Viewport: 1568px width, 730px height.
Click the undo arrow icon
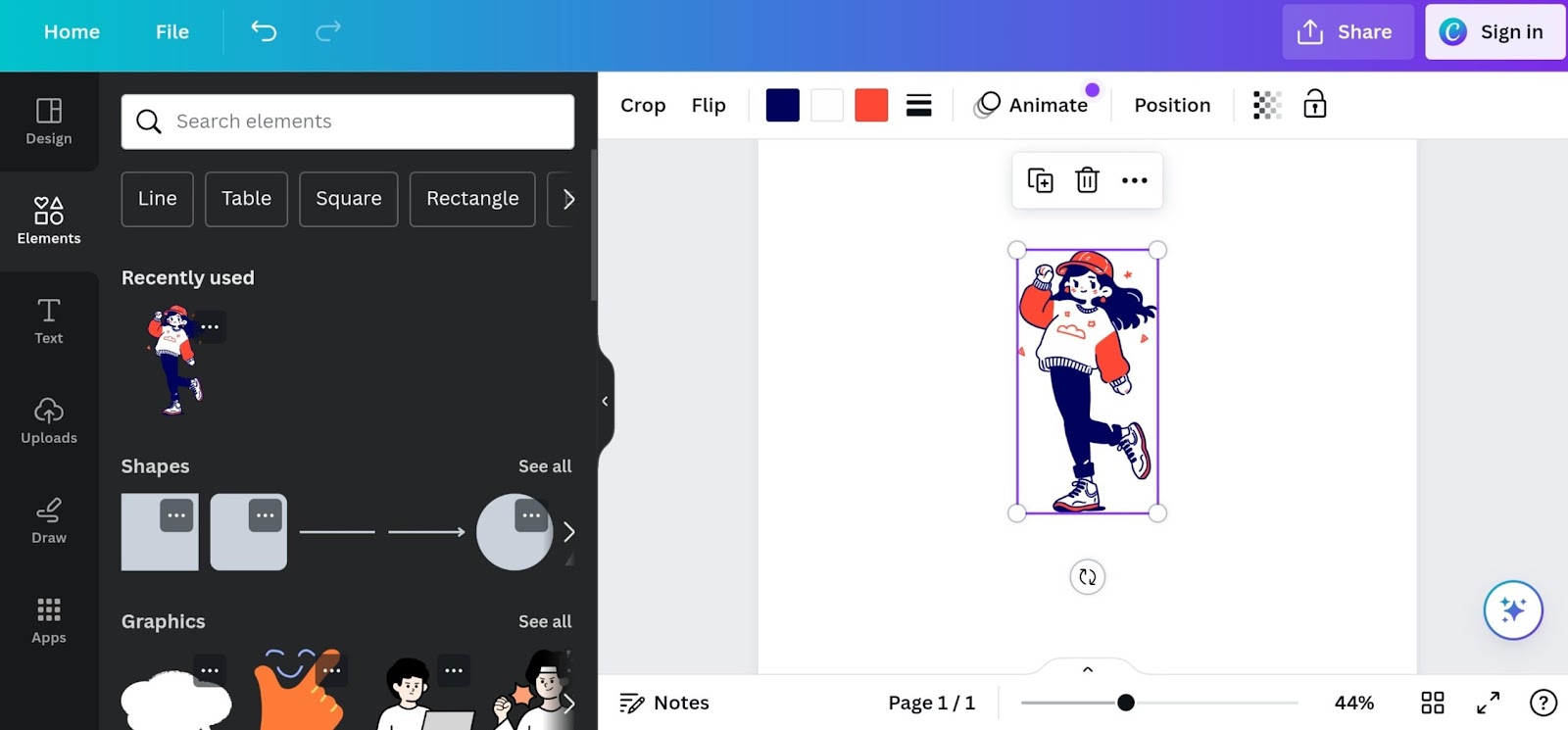pyautogui.click(x=264, y=31)
